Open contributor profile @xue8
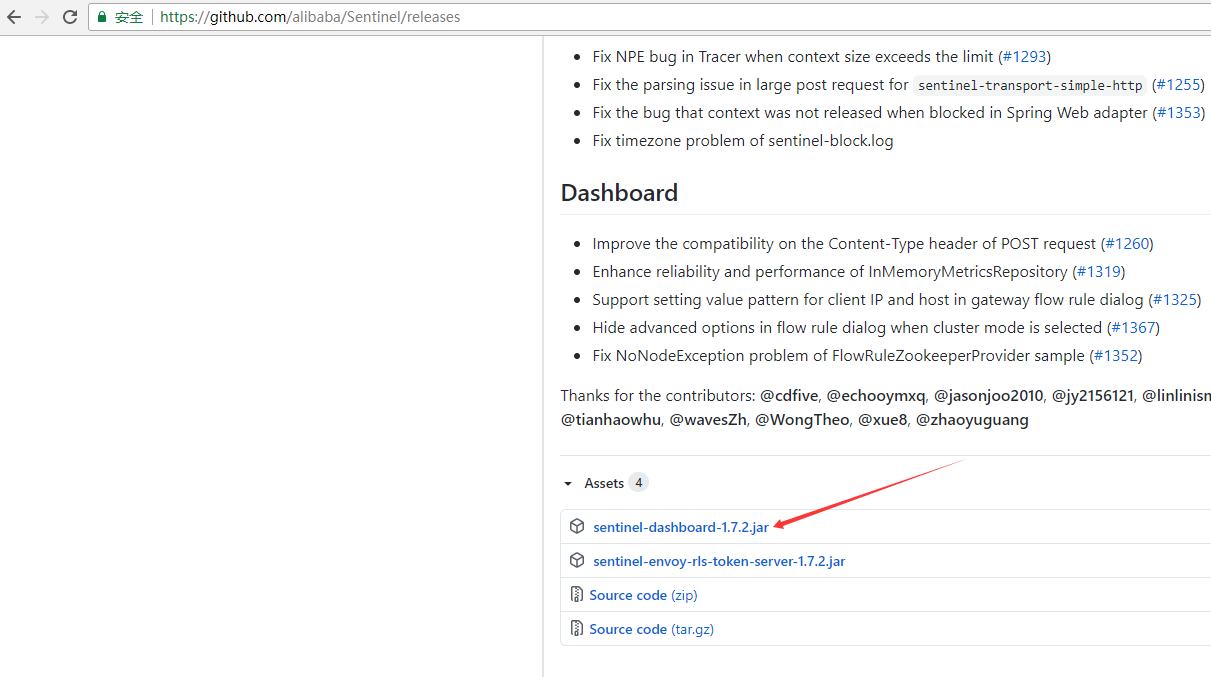 (x=882, y=420)
